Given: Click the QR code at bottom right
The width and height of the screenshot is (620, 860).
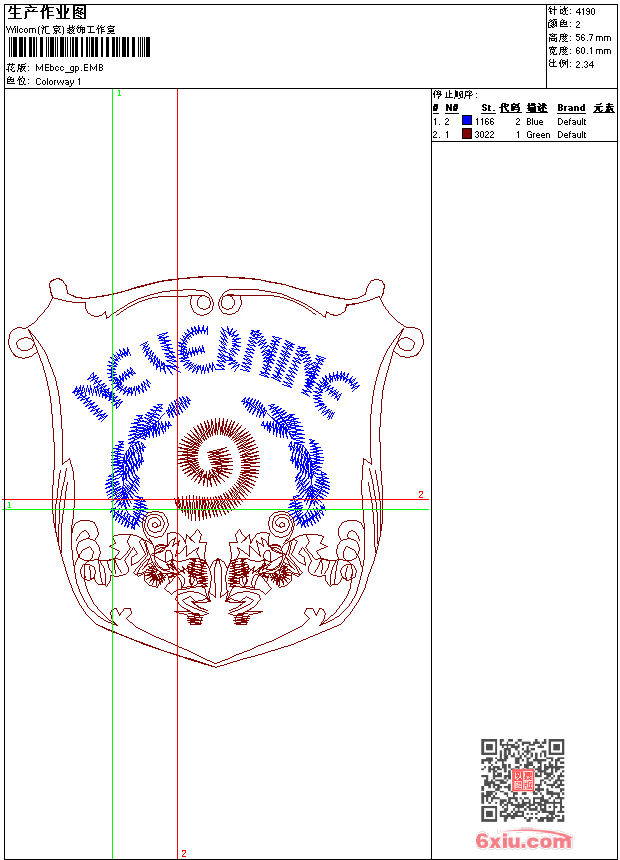Looking at the screenshot, I should point(523,780).
